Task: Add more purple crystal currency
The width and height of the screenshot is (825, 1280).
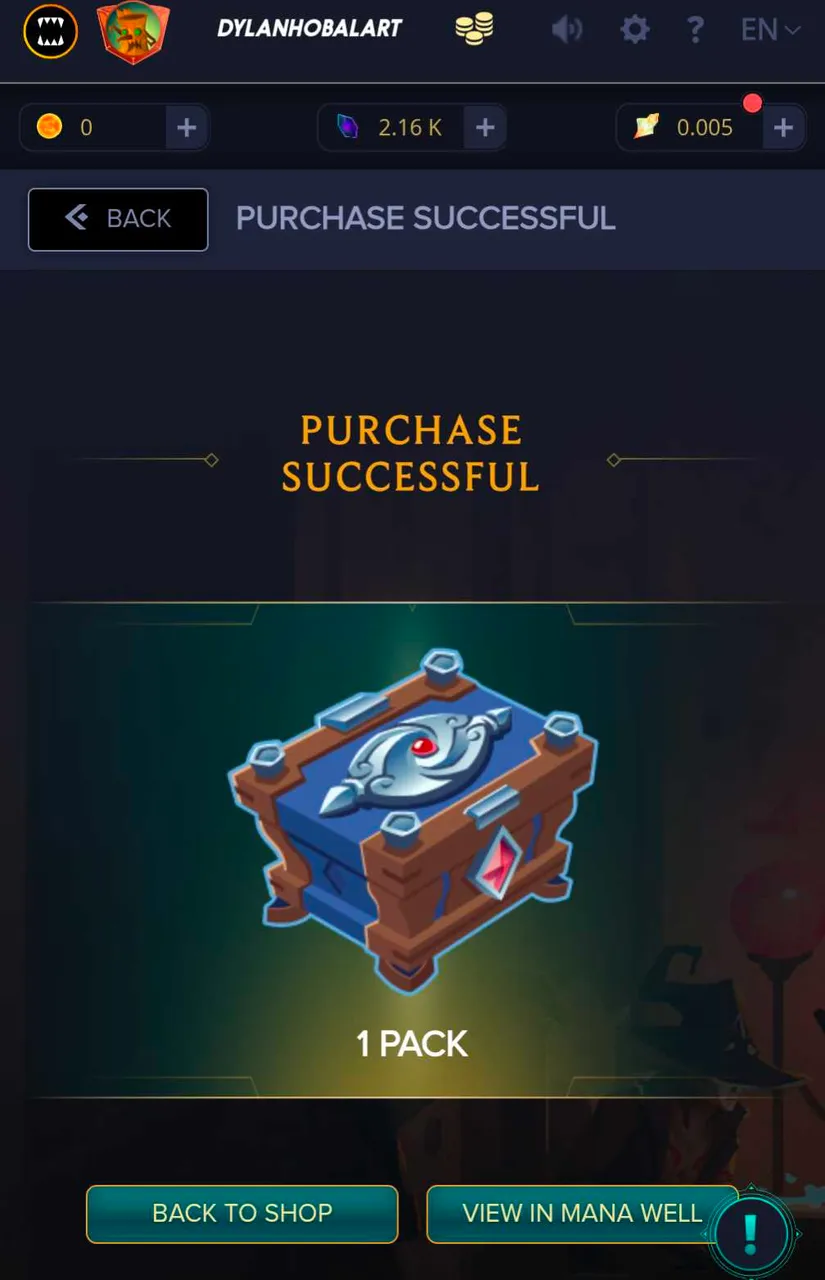Action: 485,127
